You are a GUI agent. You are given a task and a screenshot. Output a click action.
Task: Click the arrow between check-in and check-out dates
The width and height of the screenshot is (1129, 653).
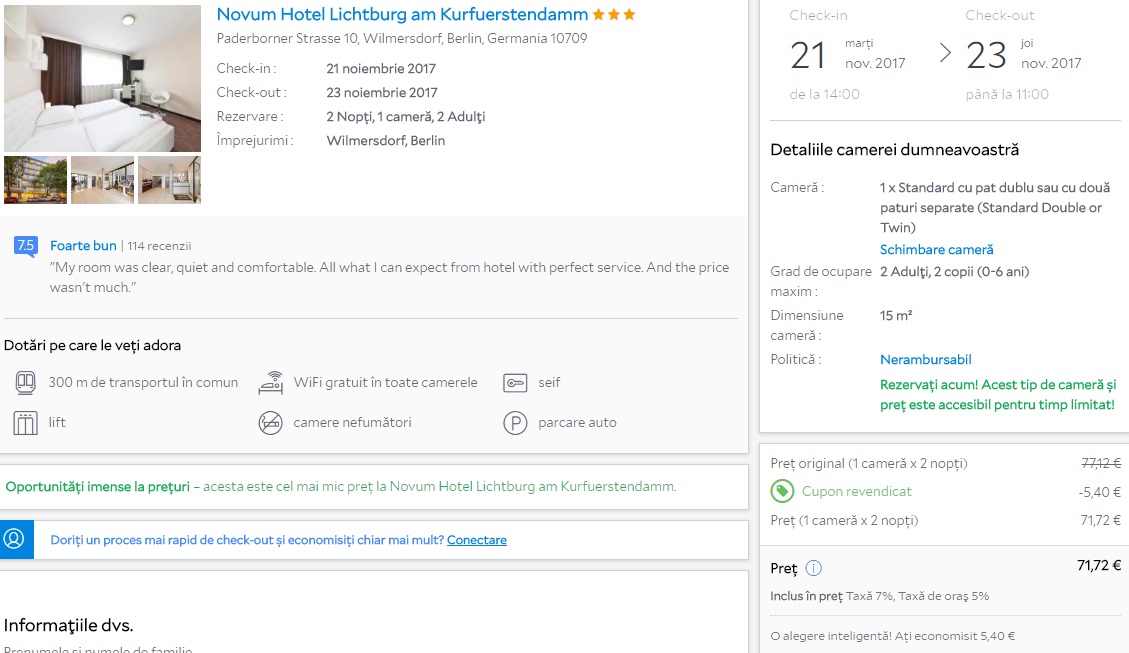pyautogui.click(x=945, y=54)
